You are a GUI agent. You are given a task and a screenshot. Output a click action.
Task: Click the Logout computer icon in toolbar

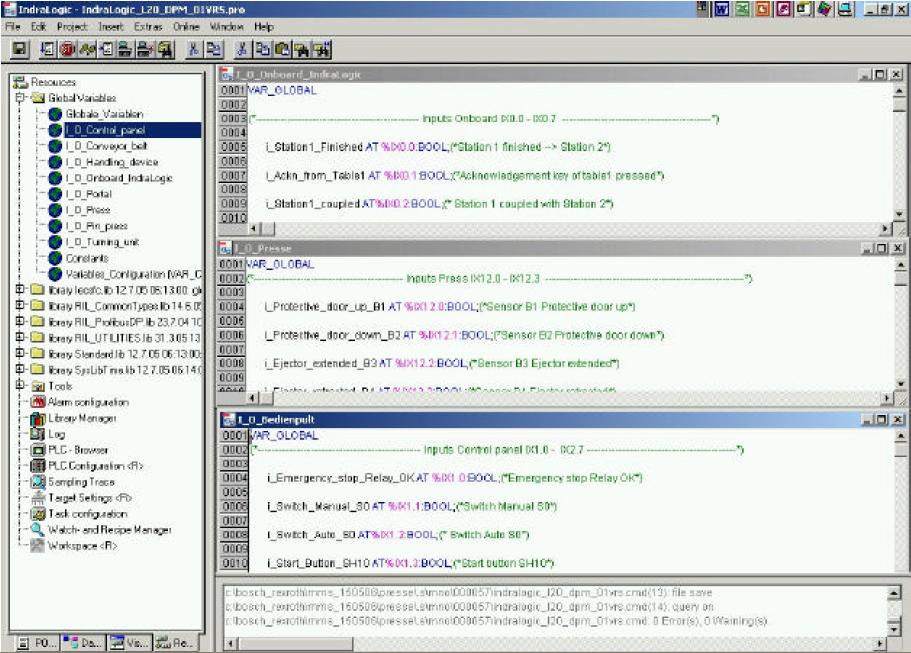pyautogui.click(x=145, y=49)
